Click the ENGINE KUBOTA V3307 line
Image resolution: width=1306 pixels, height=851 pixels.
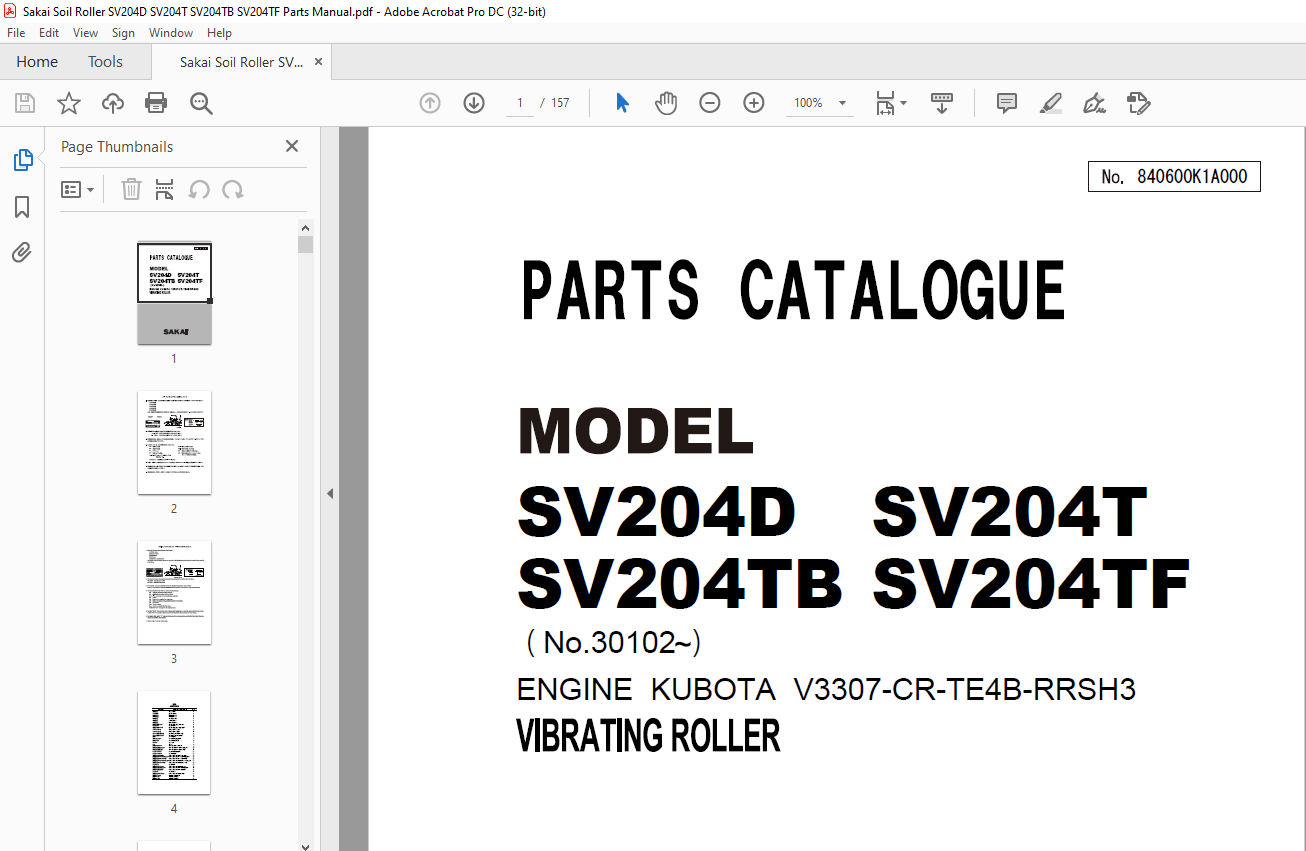click(x=826, y=690)
